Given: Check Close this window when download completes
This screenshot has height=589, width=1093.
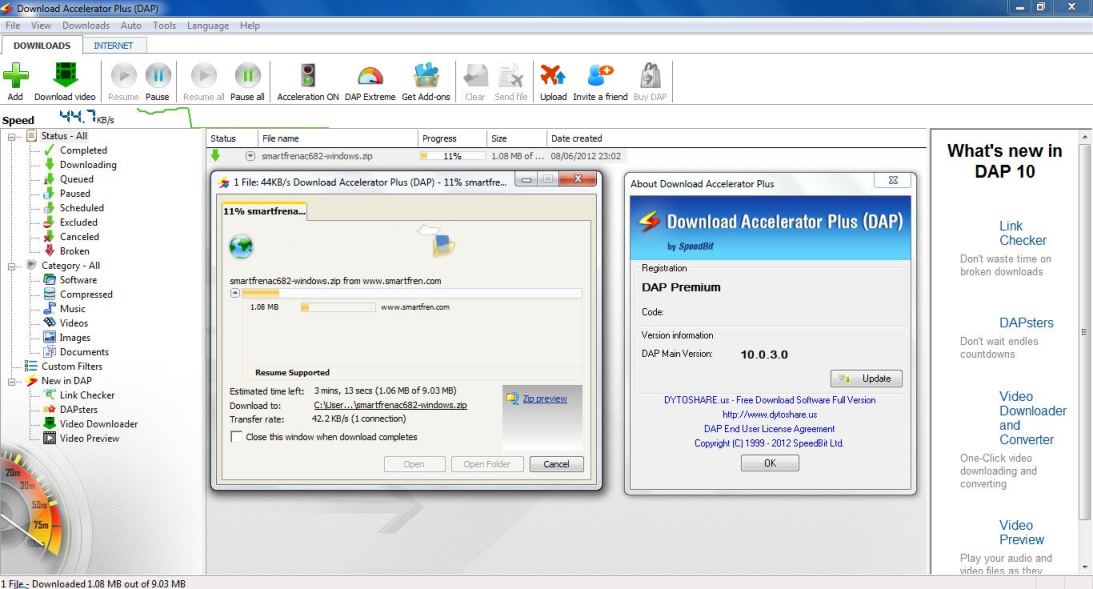Looking at the screenshot, I should 236,437.
